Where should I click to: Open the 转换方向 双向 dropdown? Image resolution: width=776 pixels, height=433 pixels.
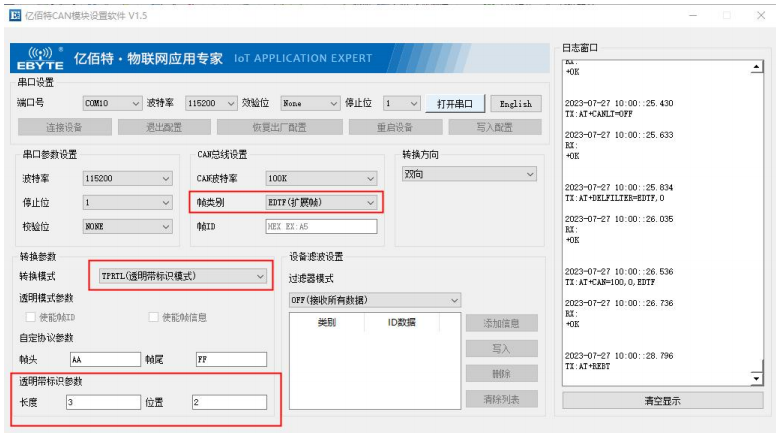[x=469, y=174]
